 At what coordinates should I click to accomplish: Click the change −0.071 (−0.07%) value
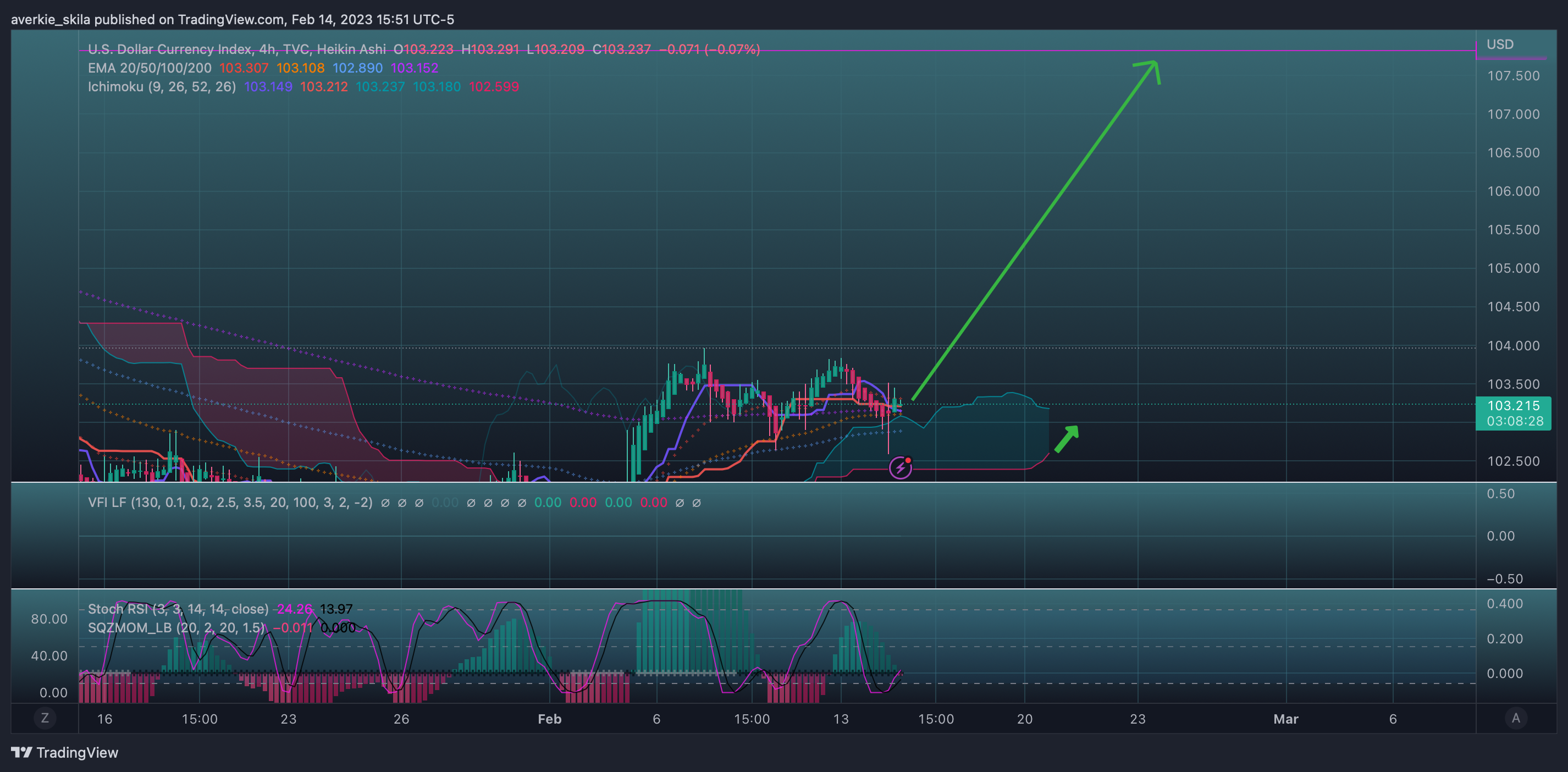click(710, 49)
